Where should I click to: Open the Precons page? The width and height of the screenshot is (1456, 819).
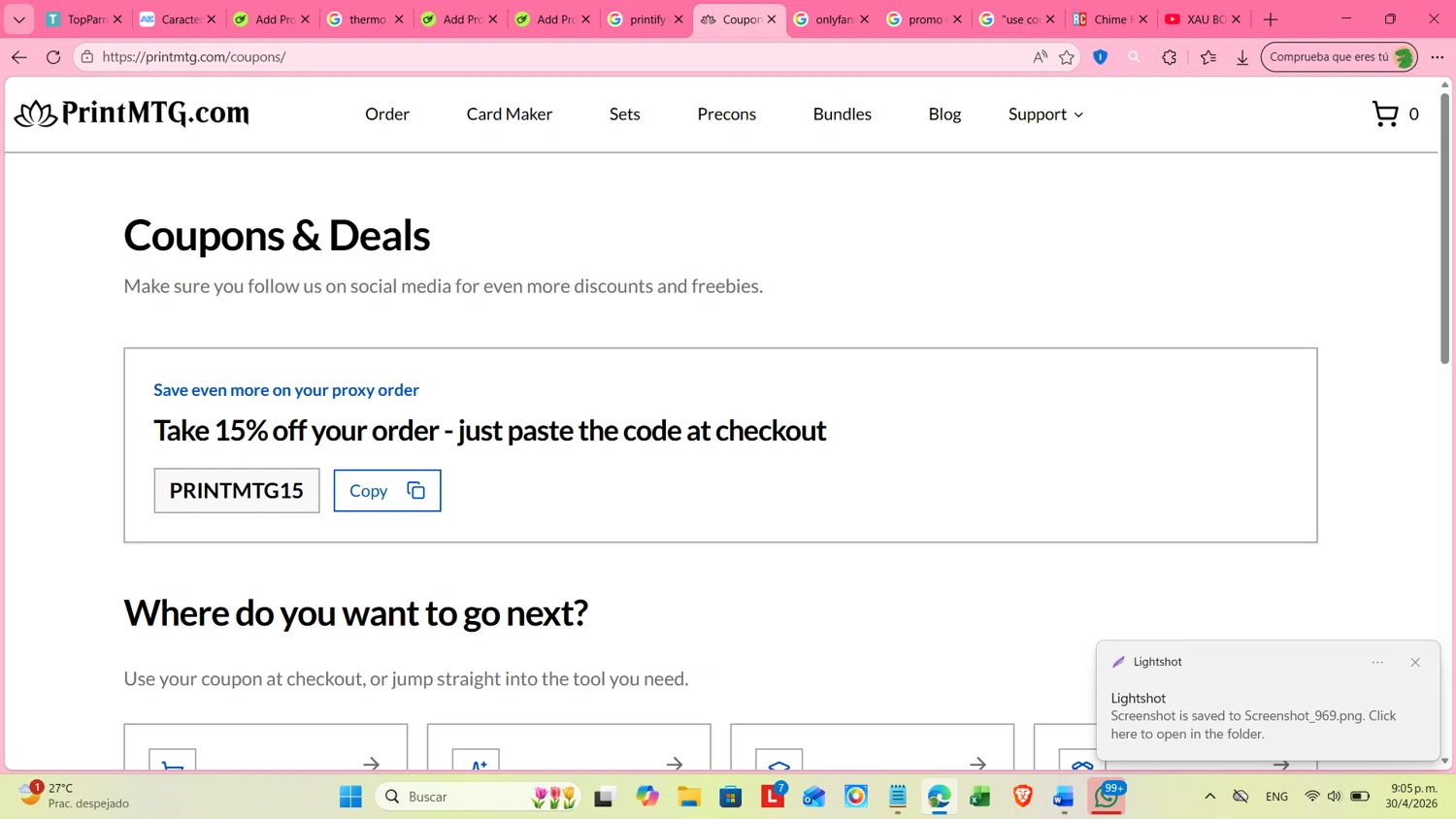[727, 115]
